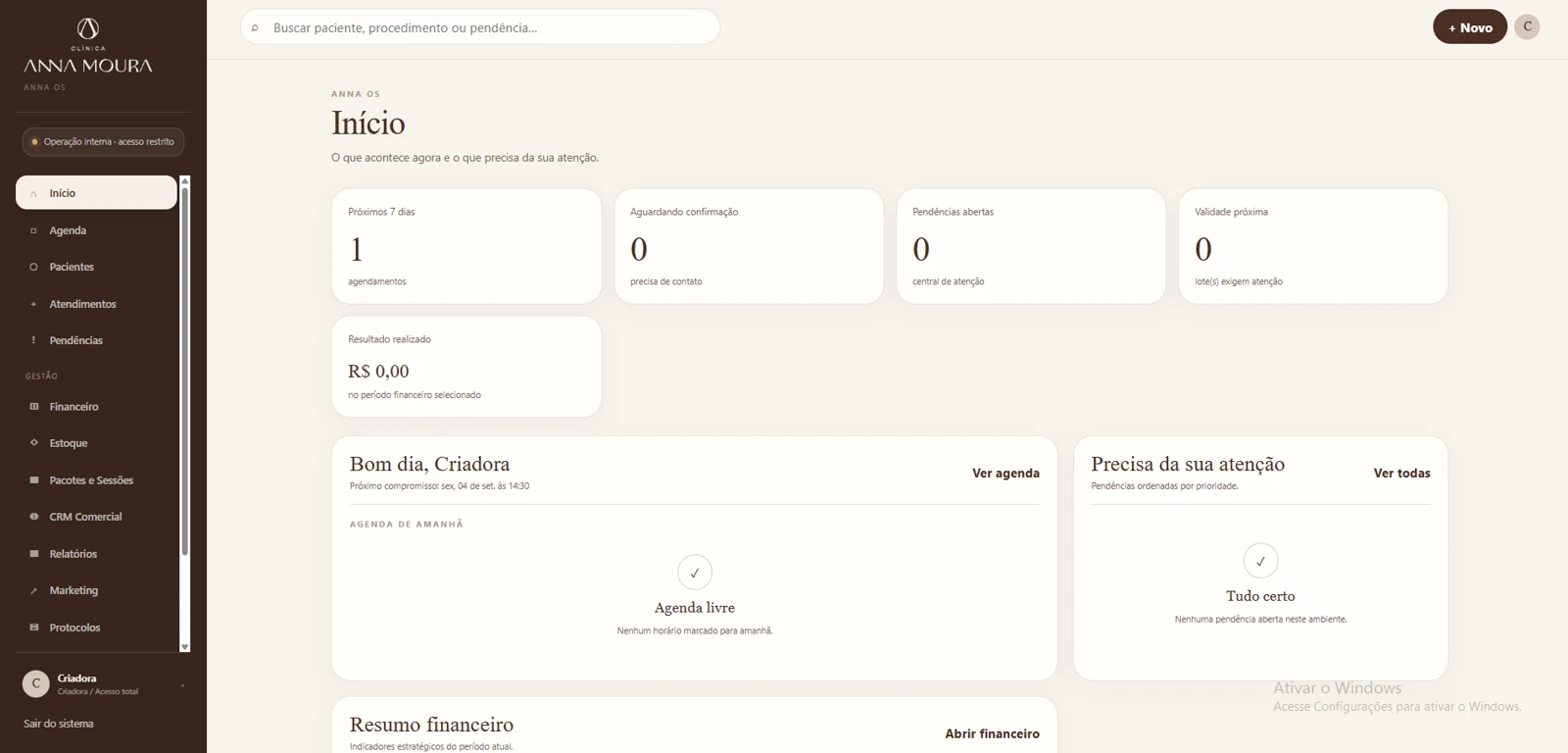Click the Precisa da sua atenção heading
The height and width of the screenshot is (753, 1568).
[1188, 464]
